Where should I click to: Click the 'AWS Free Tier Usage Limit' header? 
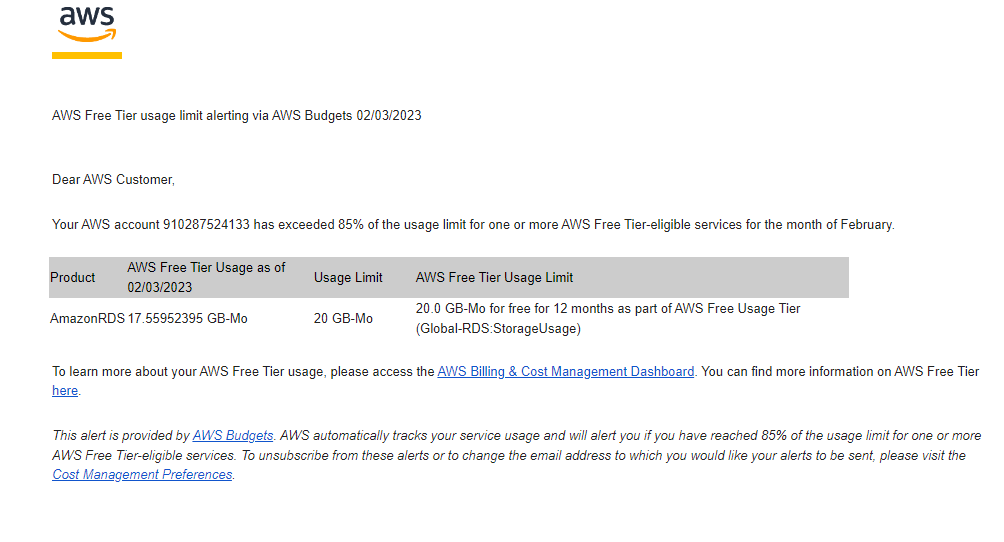click(x=494, y=277)
